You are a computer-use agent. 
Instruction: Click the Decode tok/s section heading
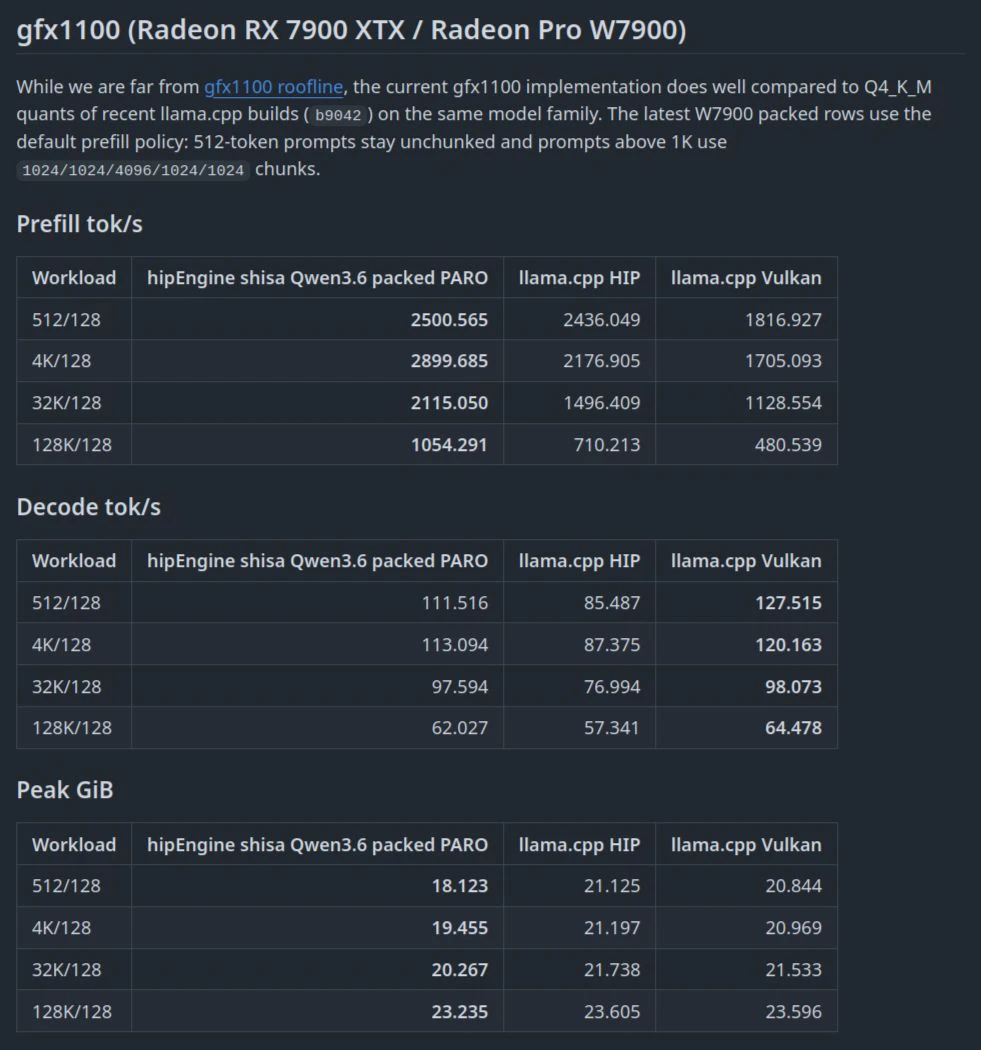click(x=88, y=507)
